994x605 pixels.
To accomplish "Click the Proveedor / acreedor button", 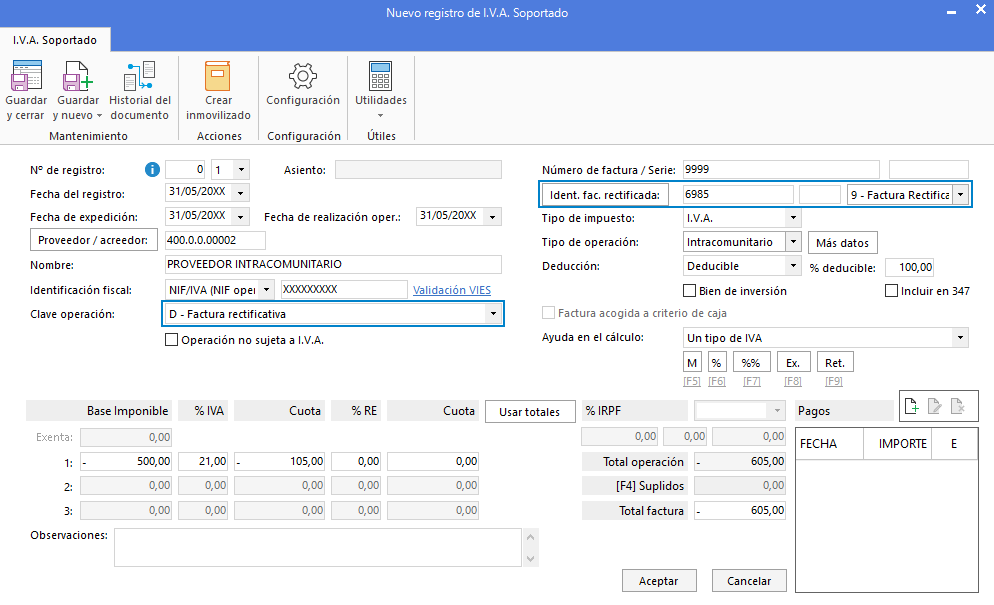I will click(93, 240).
